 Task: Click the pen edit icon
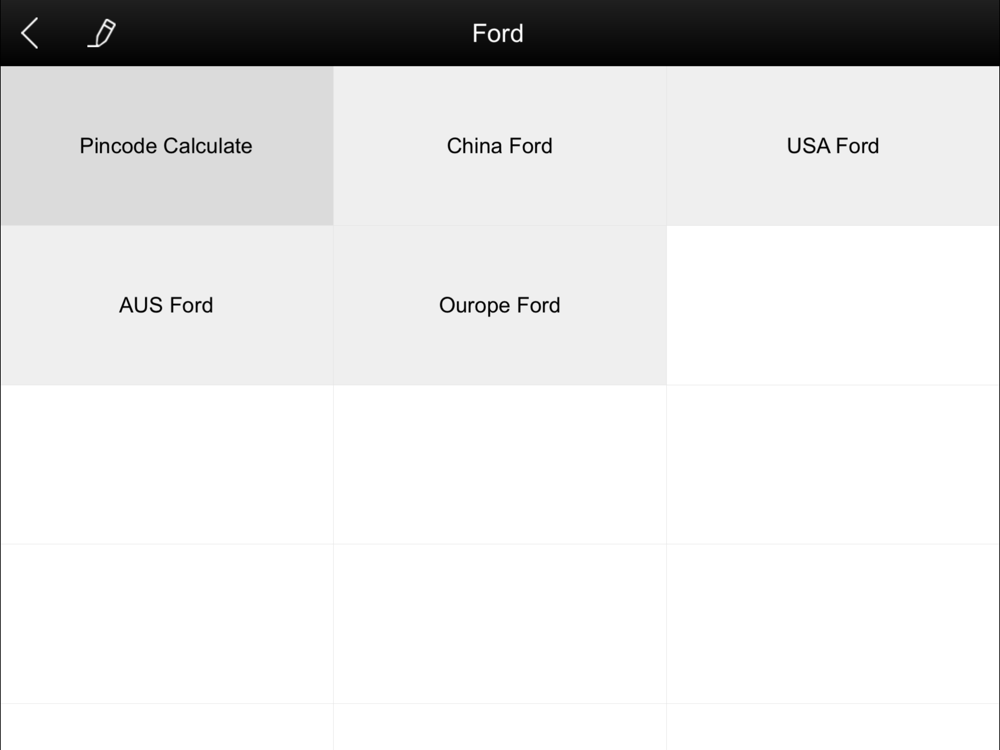101,33
